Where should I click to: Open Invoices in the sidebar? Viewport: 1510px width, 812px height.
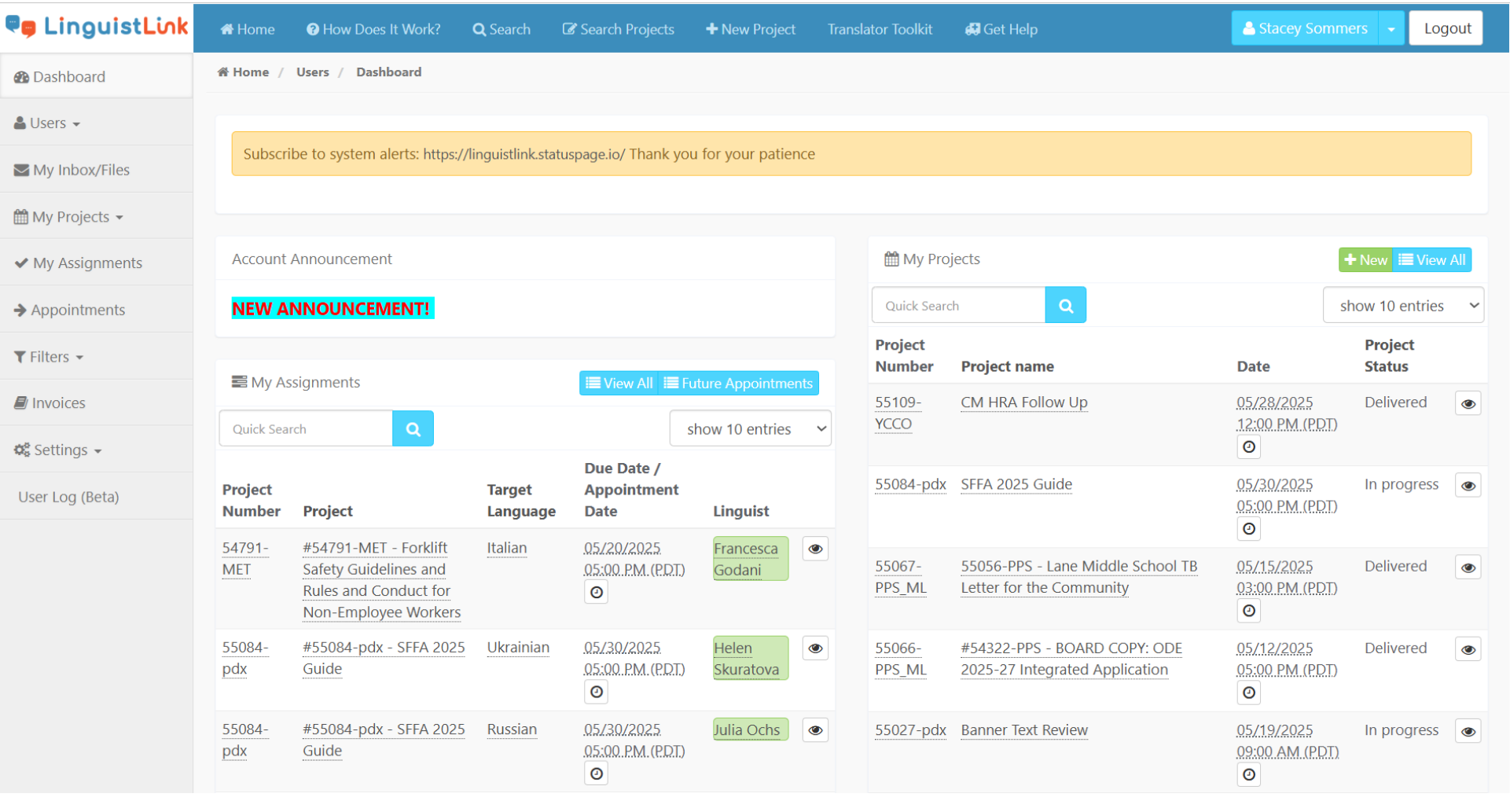tap(96, 403)
